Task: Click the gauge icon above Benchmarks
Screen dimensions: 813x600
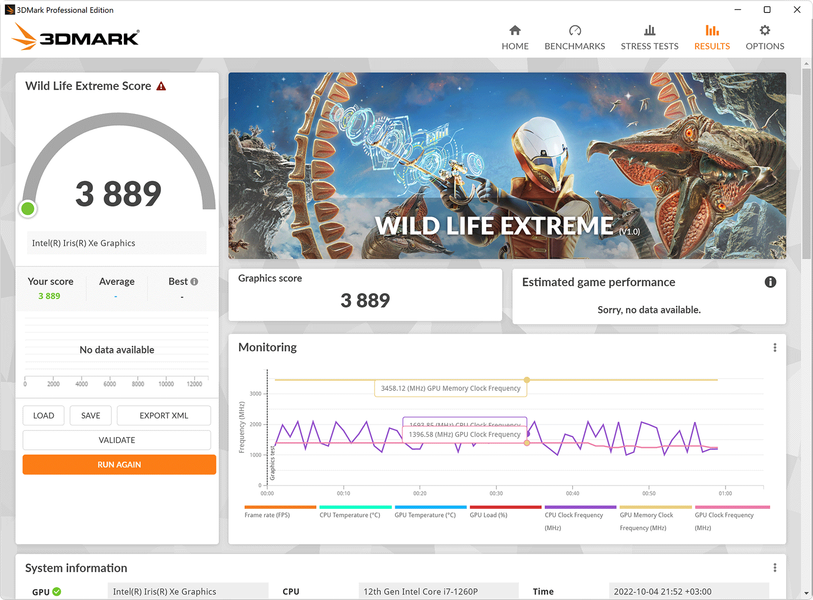Action: tap(574, 30)
